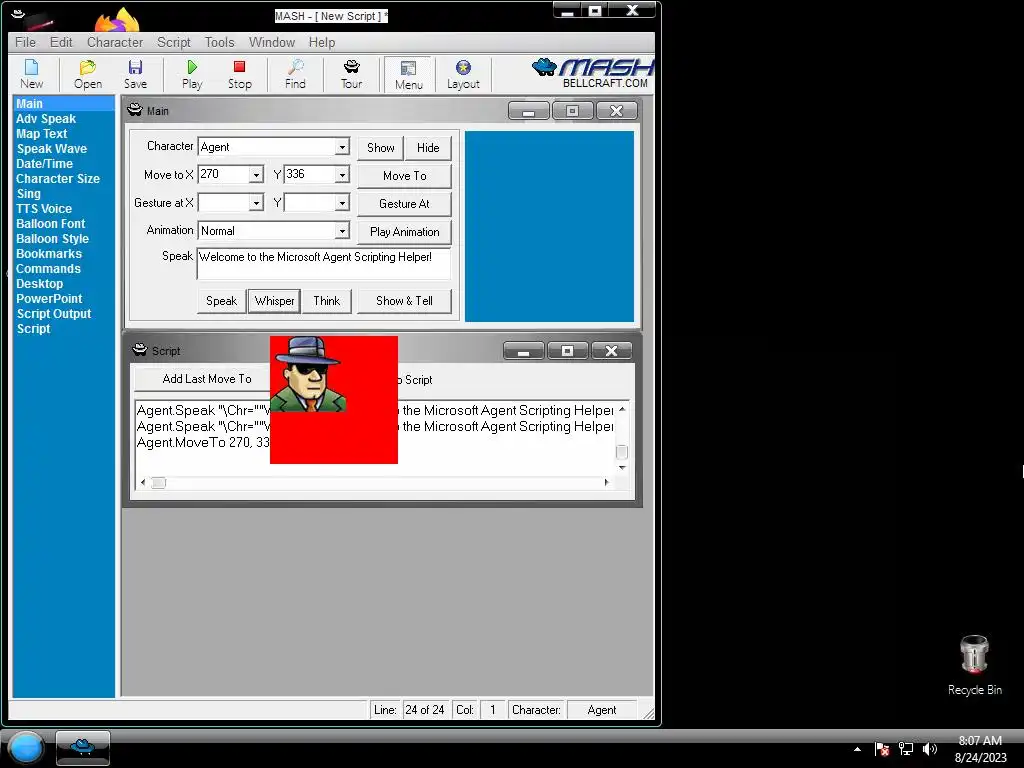The height and width of the screenshot is (768, 1024).
Task: Click the Action Center flag icon
Action: point(882,749)
